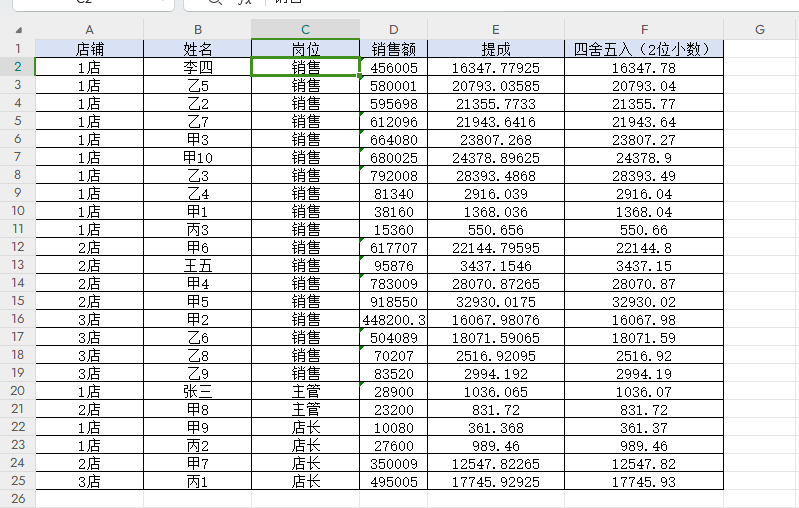Select the 3店 cell in 甲2's row

(x=89, y=319)
